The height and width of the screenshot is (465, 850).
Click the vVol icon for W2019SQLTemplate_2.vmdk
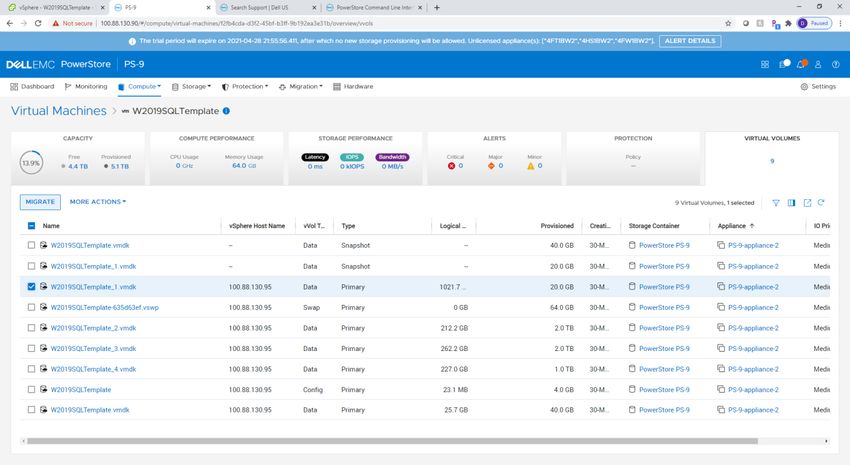coord(43,327)
